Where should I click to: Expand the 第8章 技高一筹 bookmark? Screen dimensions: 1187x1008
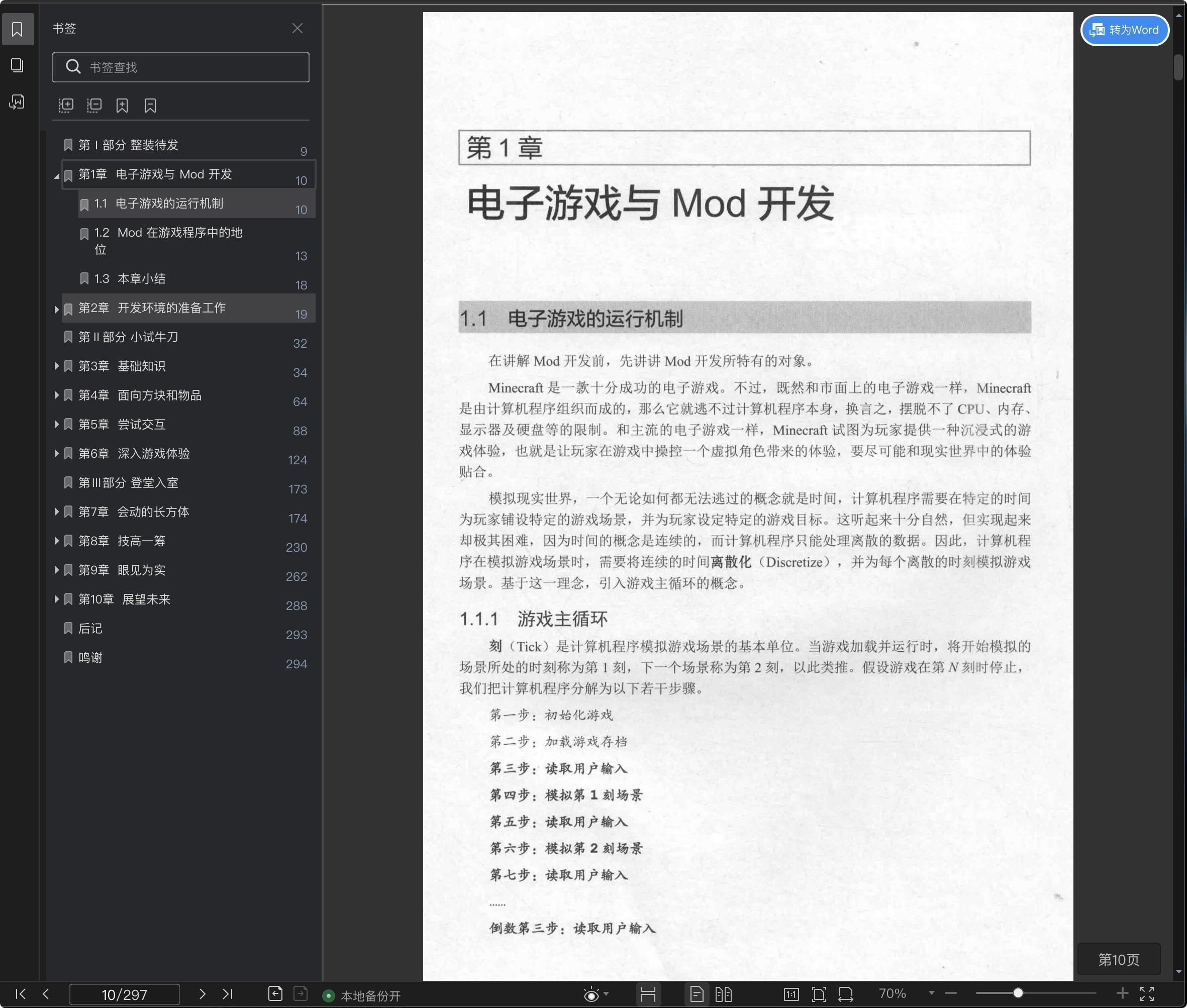click(57, 541)
